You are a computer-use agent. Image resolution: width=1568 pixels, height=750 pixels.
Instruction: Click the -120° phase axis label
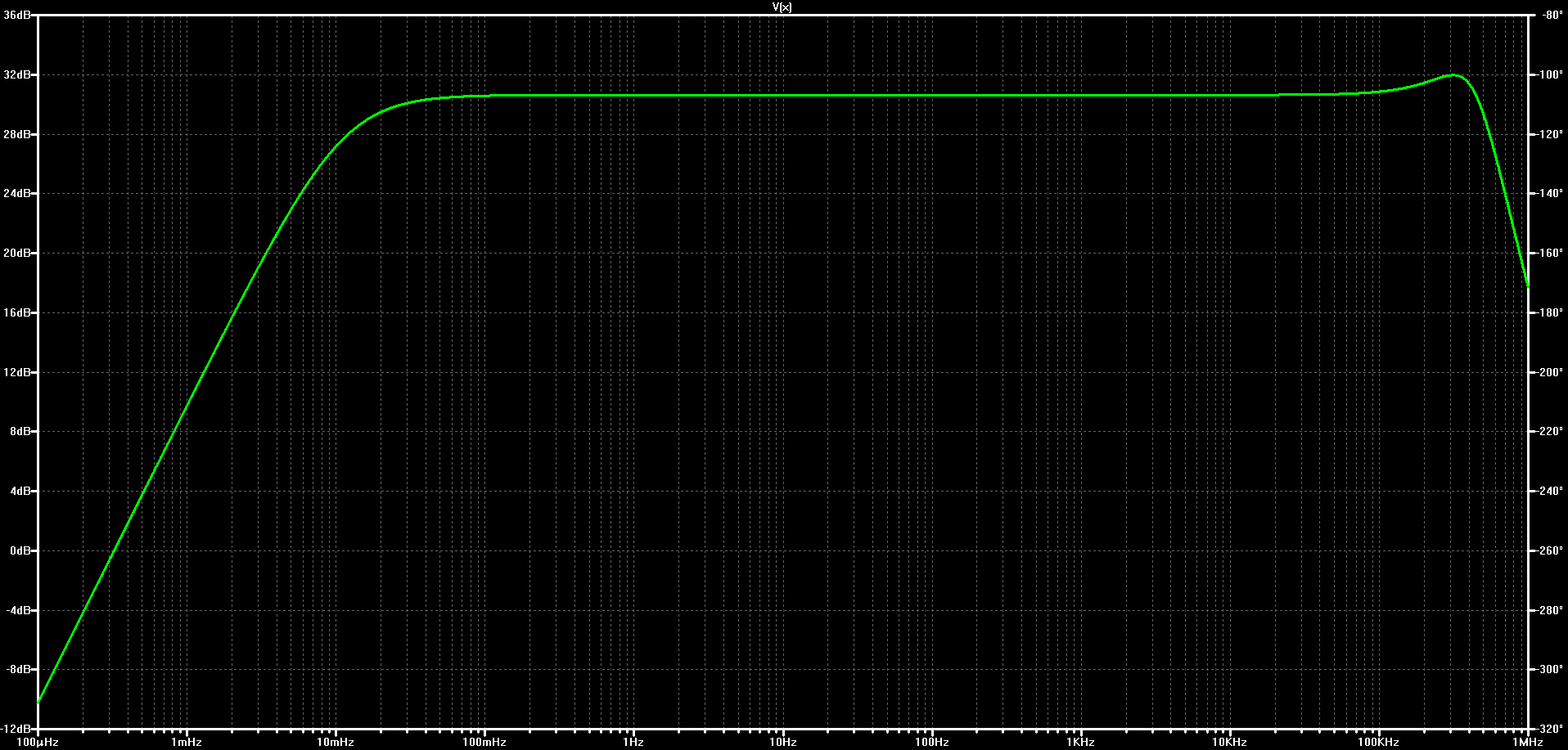pyautogui.click(x=1551, y=134)
